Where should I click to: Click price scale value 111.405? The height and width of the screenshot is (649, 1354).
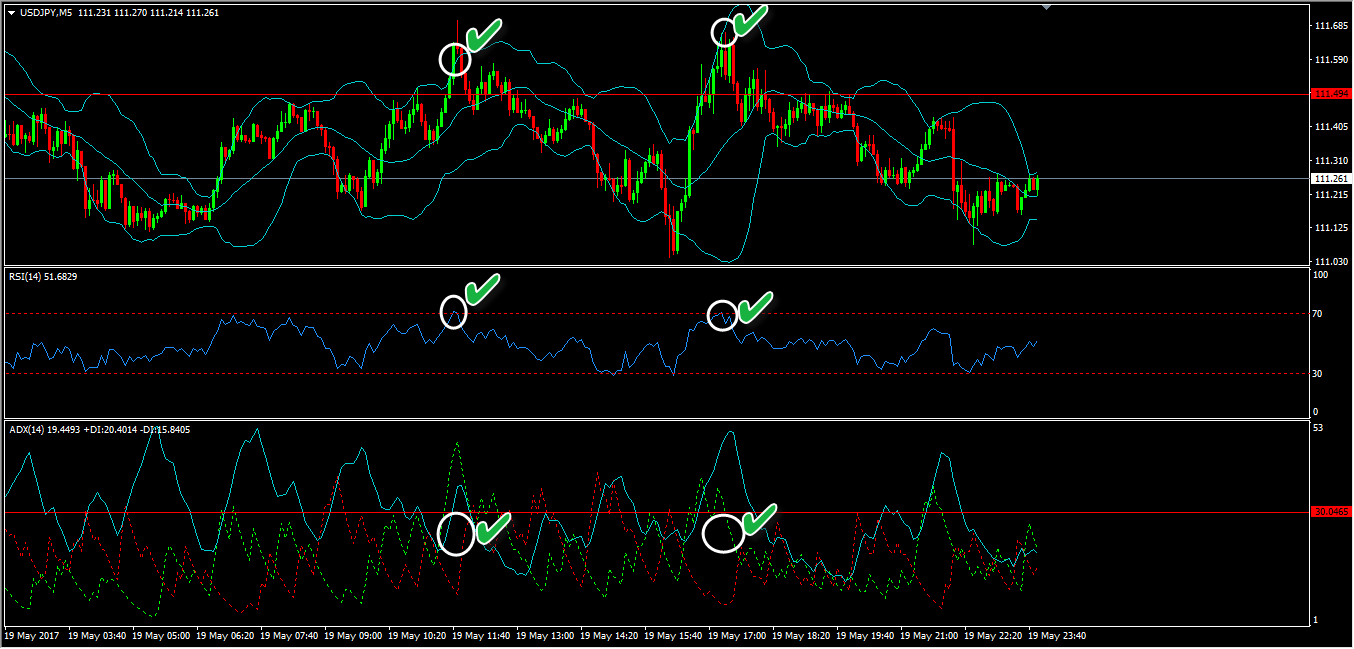[1331, 127]
